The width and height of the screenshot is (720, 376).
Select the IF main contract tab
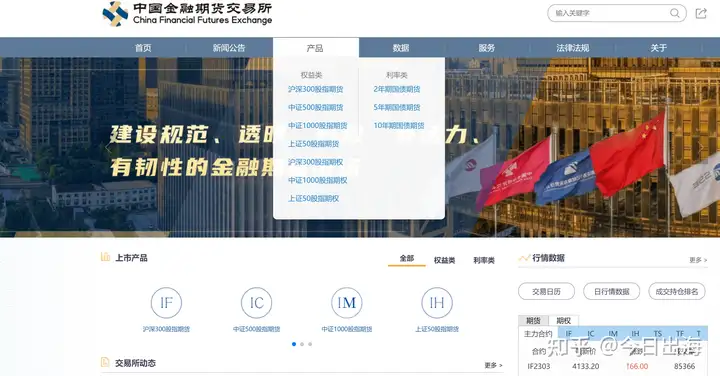568,334
